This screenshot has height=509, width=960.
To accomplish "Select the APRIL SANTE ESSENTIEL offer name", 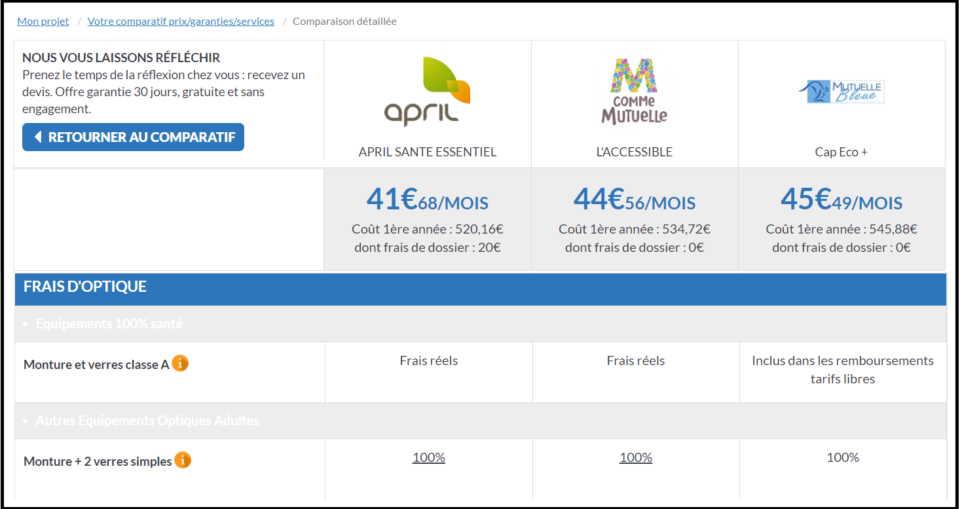I will [x=427, y=152].
